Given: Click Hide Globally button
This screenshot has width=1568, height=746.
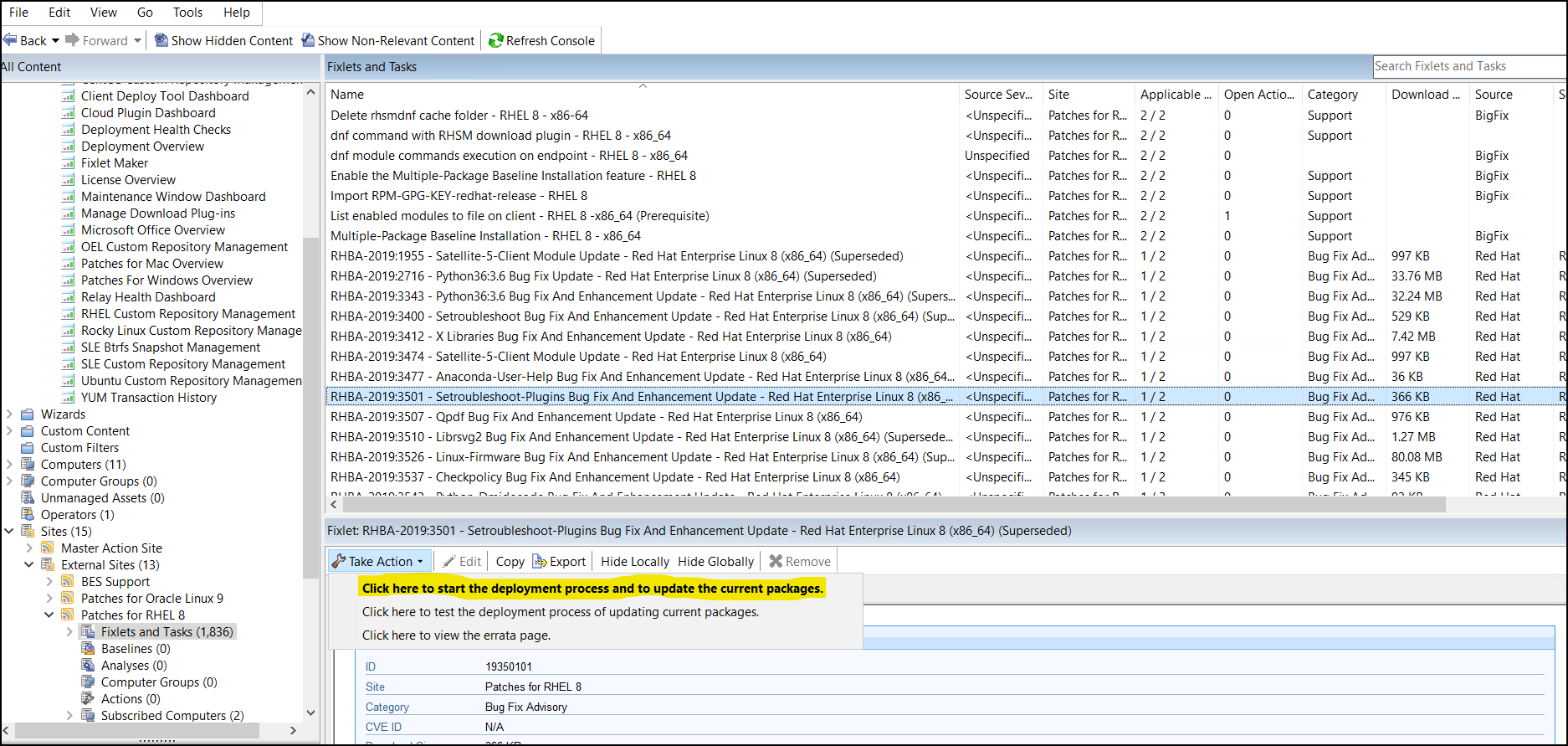Looking at the screenshot, I should pyautogui.click(x=715, y=561).
